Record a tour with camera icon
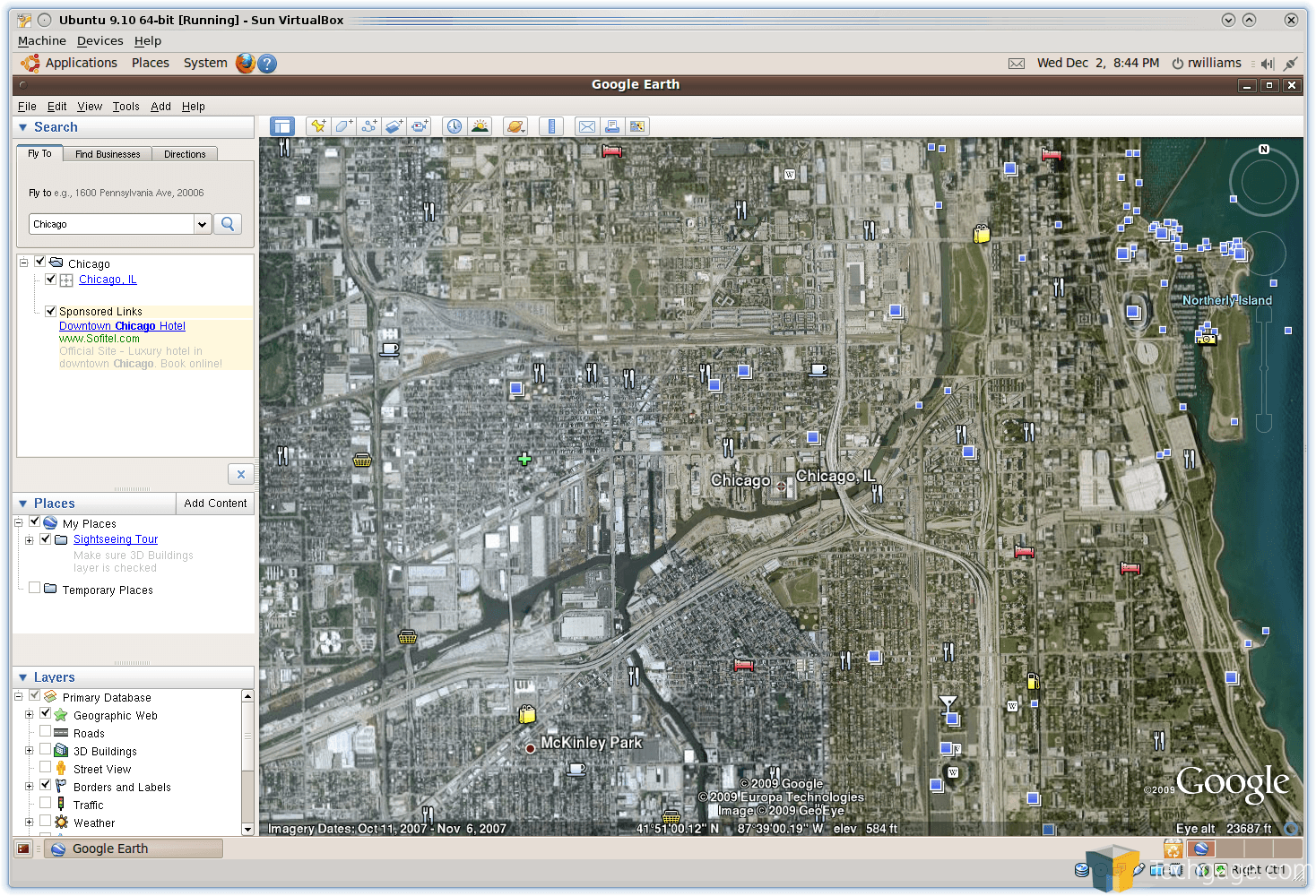Screen dimensions: 1316x896 [x=420, y=126]
